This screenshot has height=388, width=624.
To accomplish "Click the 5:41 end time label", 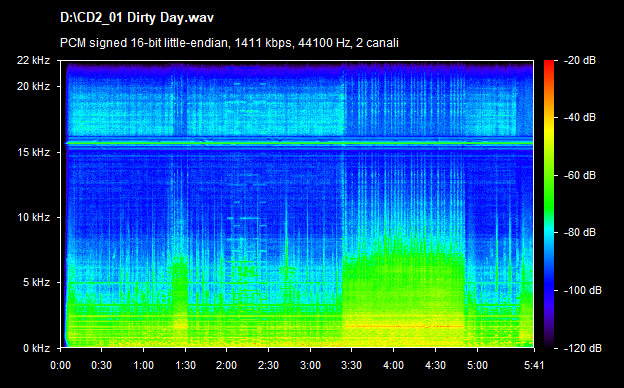I will coord(534,365).
